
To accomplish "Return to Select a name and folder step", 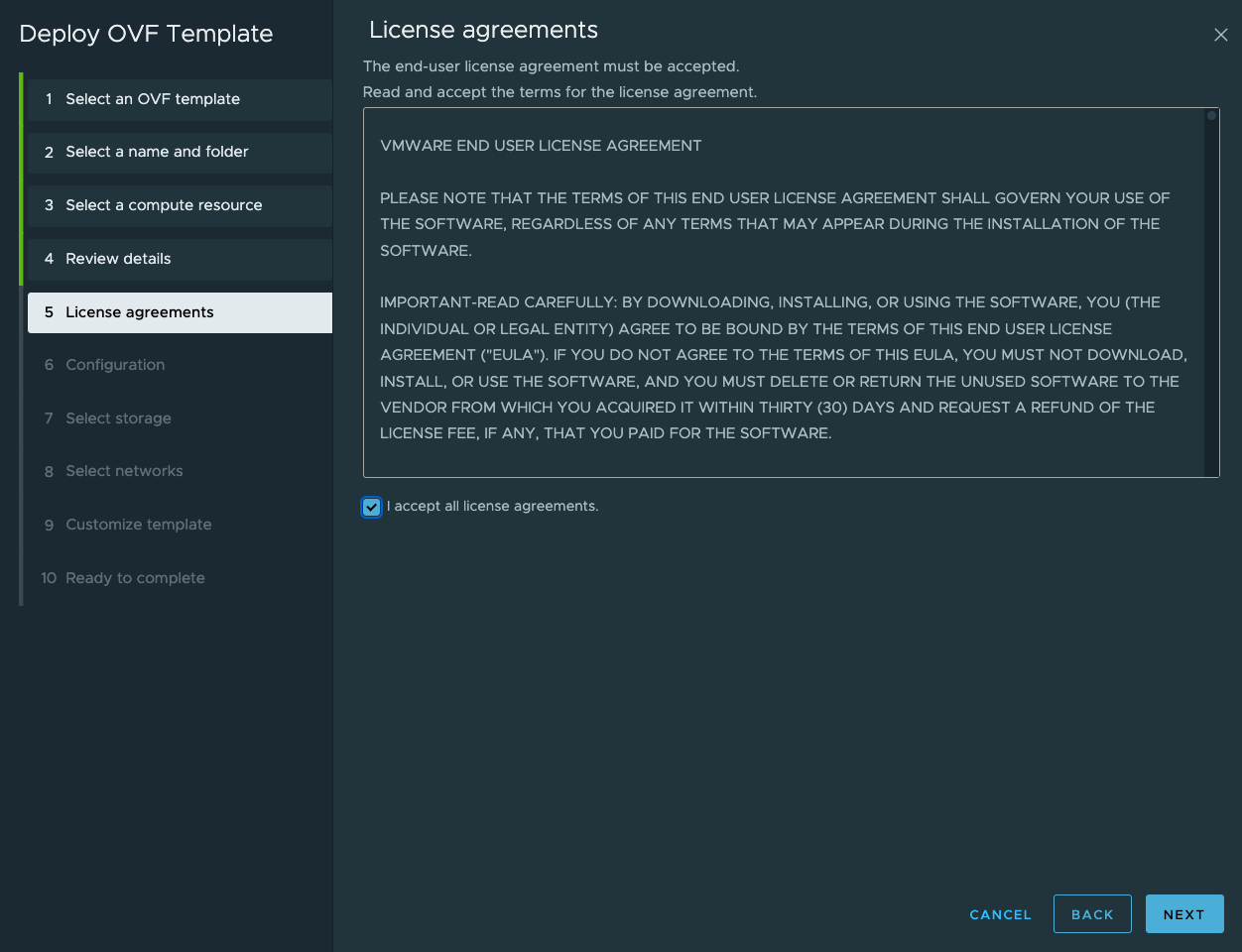I will click(157, 152).
